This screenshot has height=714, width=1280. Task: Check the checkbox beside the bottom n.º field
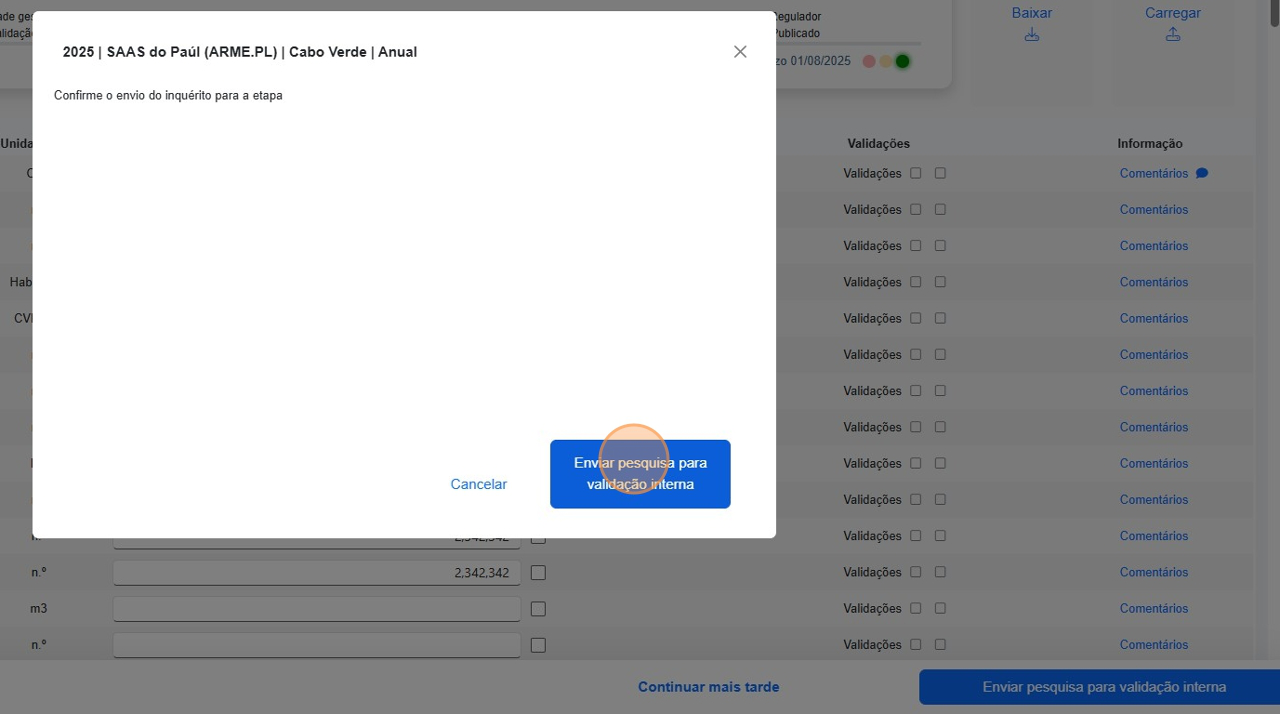click(x=538, y=644)
